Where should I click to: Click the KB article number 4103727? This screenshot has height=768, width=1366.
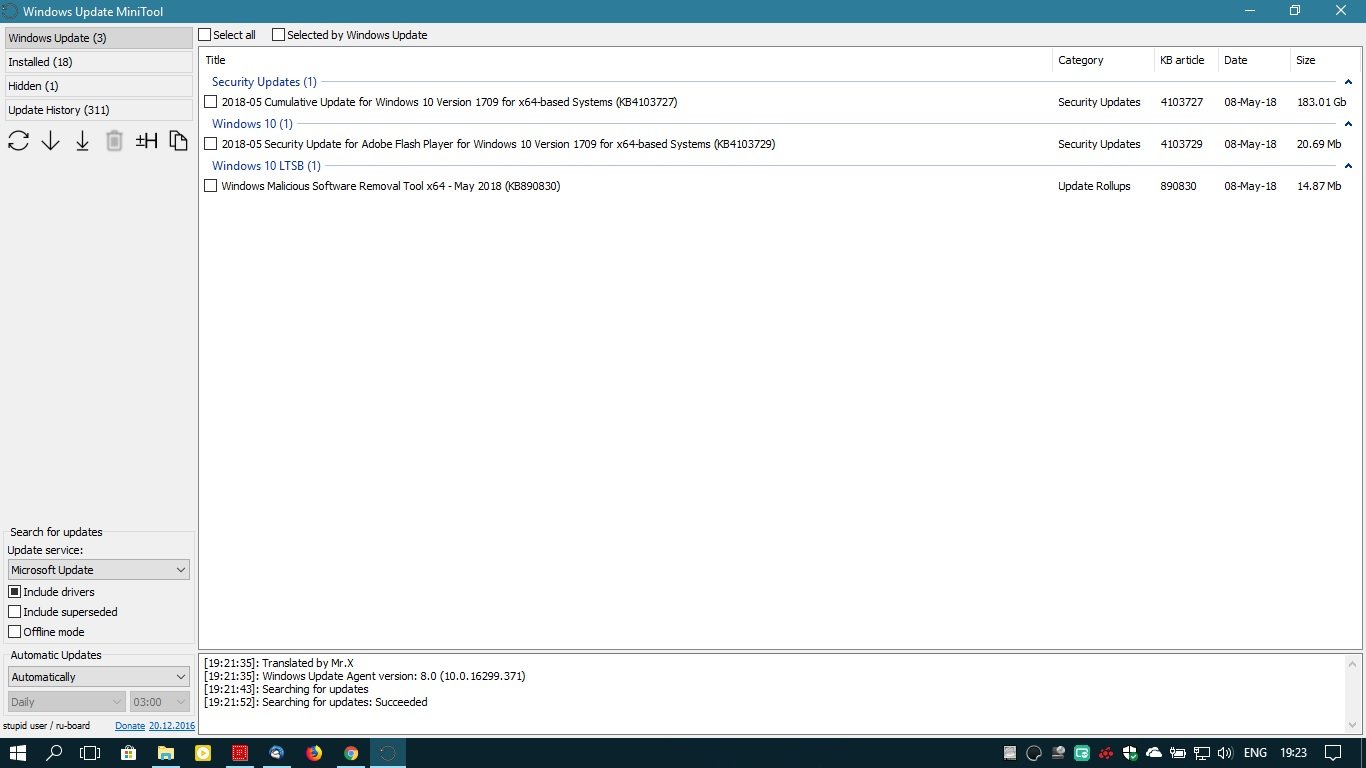click(x=1182, y=102)
